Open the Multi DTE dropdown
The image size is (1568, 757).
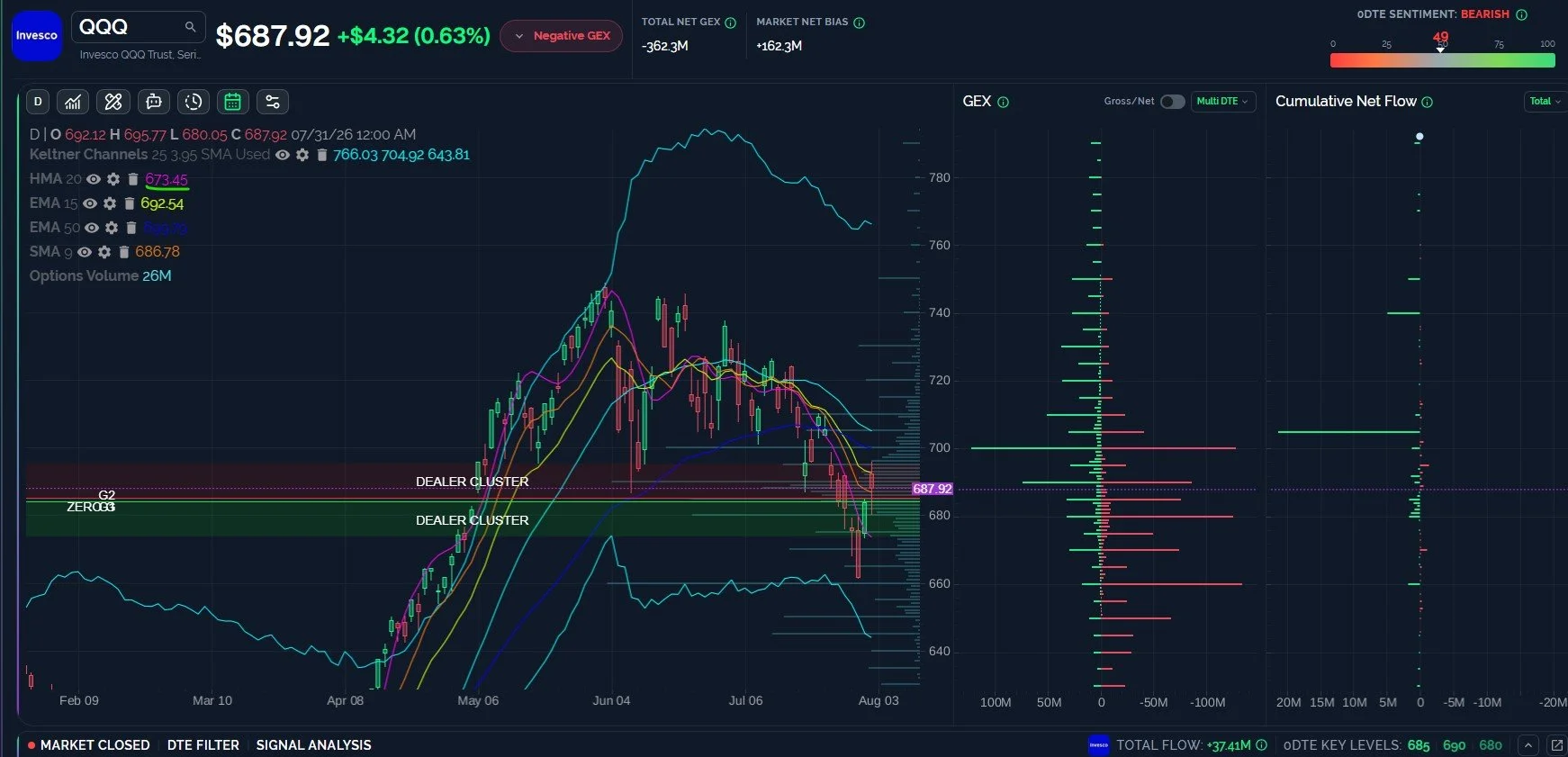pyautogui.click(x=1222, y=102)
